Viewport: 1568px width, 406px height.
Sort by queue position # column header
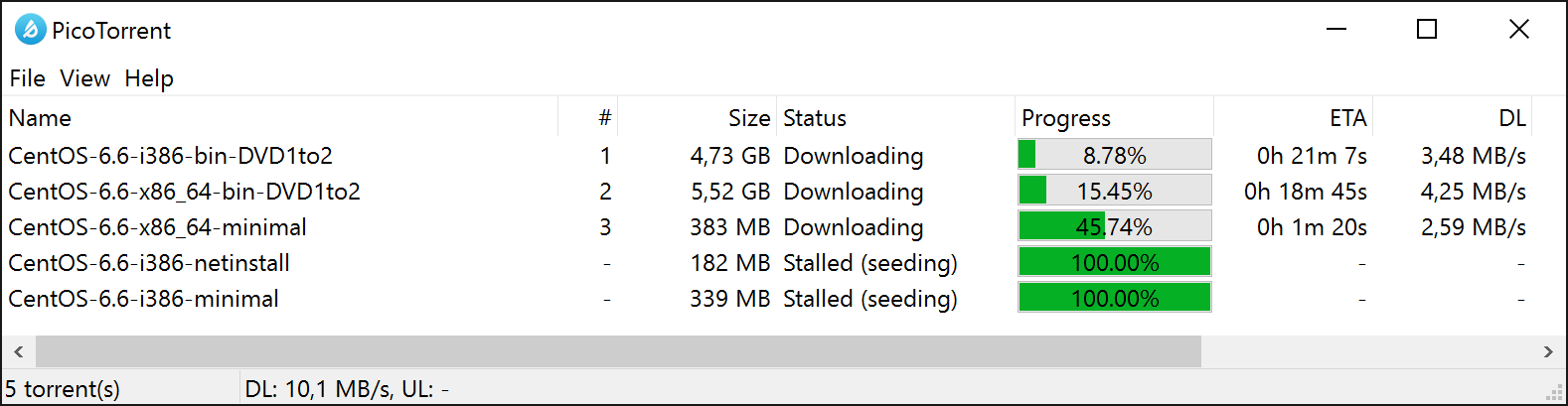point(588,118)
